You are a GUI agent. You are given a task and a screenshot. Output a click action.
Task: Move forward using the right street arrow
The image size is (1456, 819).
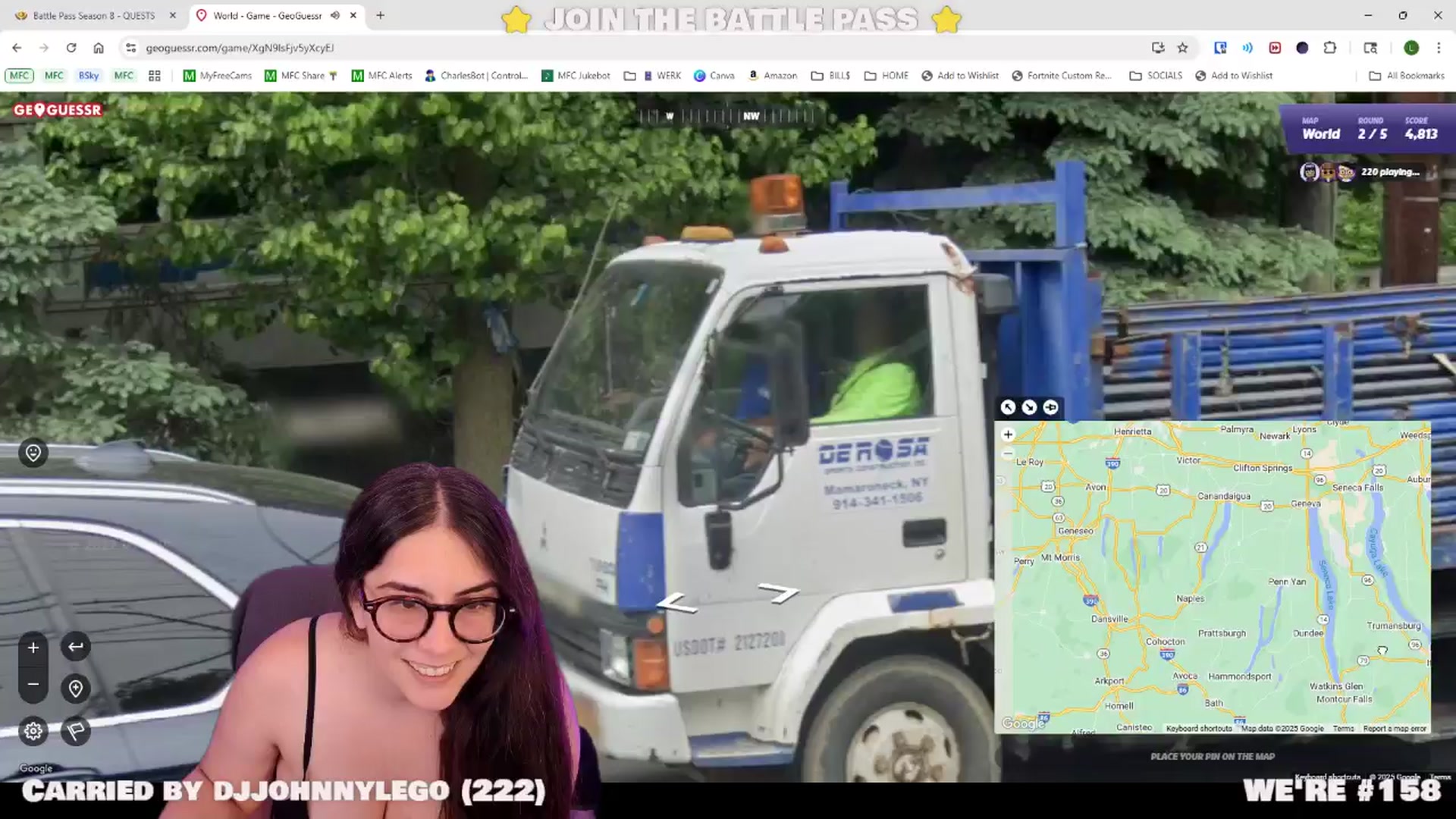pyautogui.click(x=779, y=592)
